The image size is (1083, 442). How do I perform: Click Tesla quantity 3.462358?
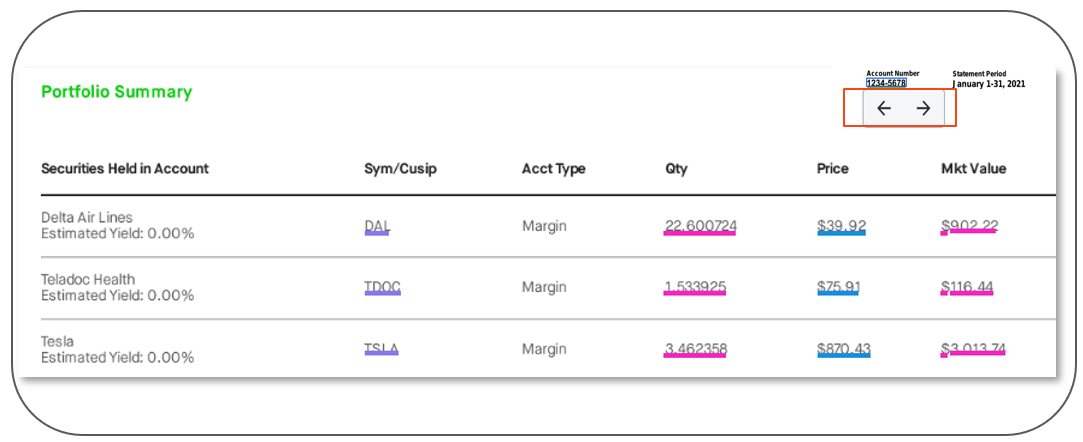(696, 349)
